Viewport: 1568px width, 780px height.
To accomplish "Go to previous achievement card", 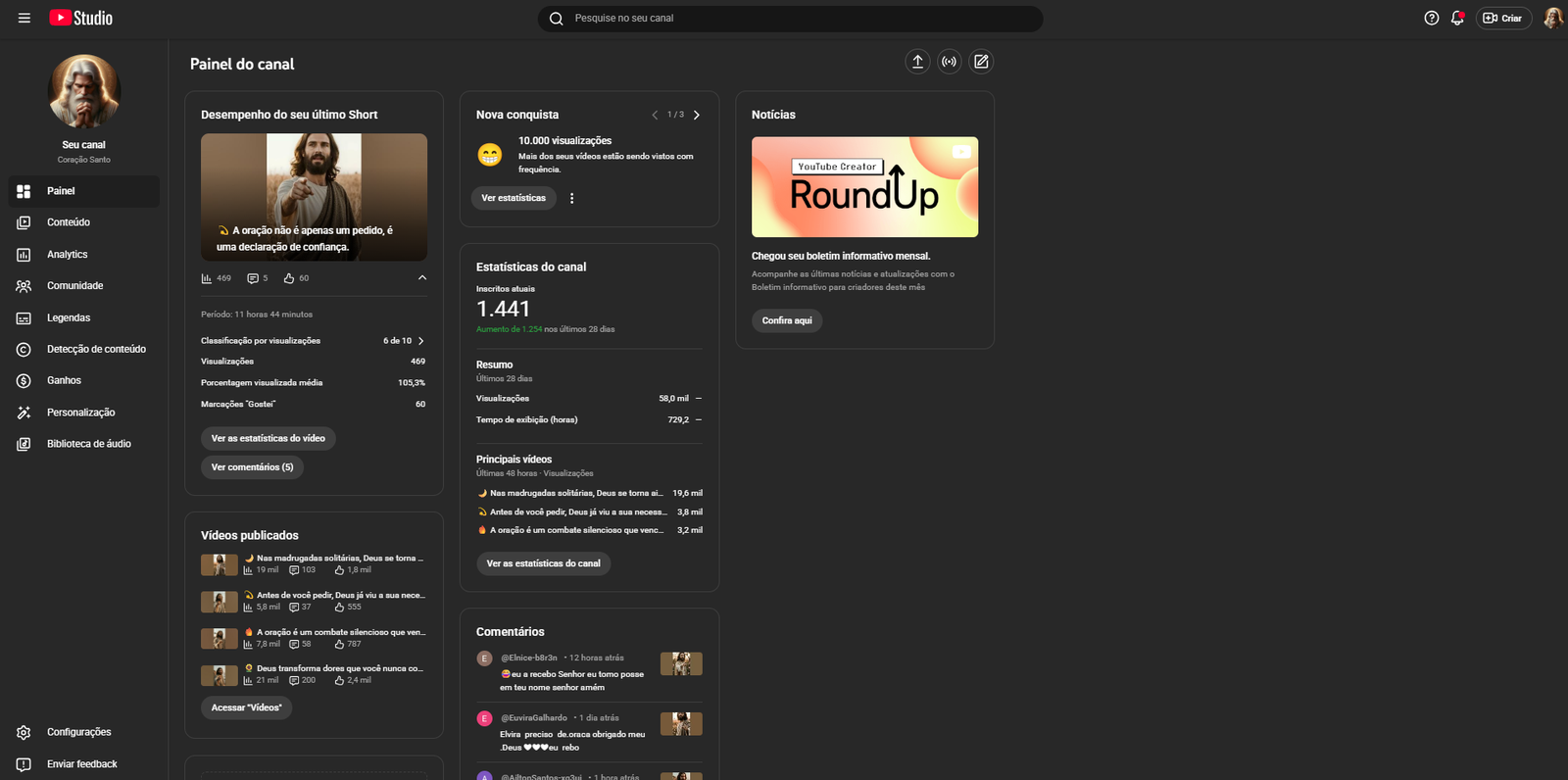I will (655, 115).
